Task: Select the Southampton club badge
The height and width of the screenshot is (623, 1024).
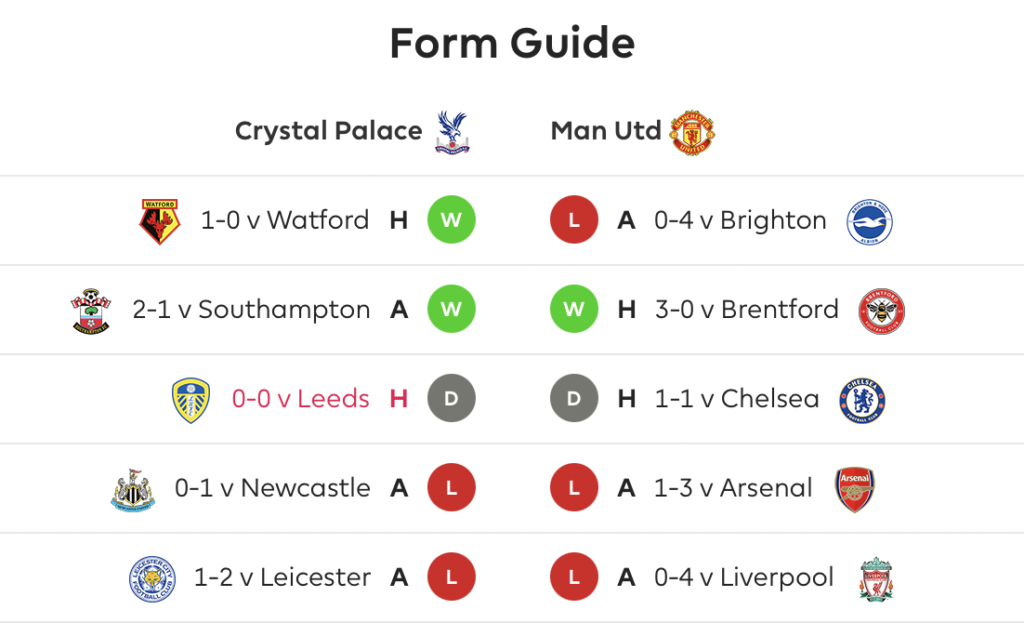Action: click(91, 311)
